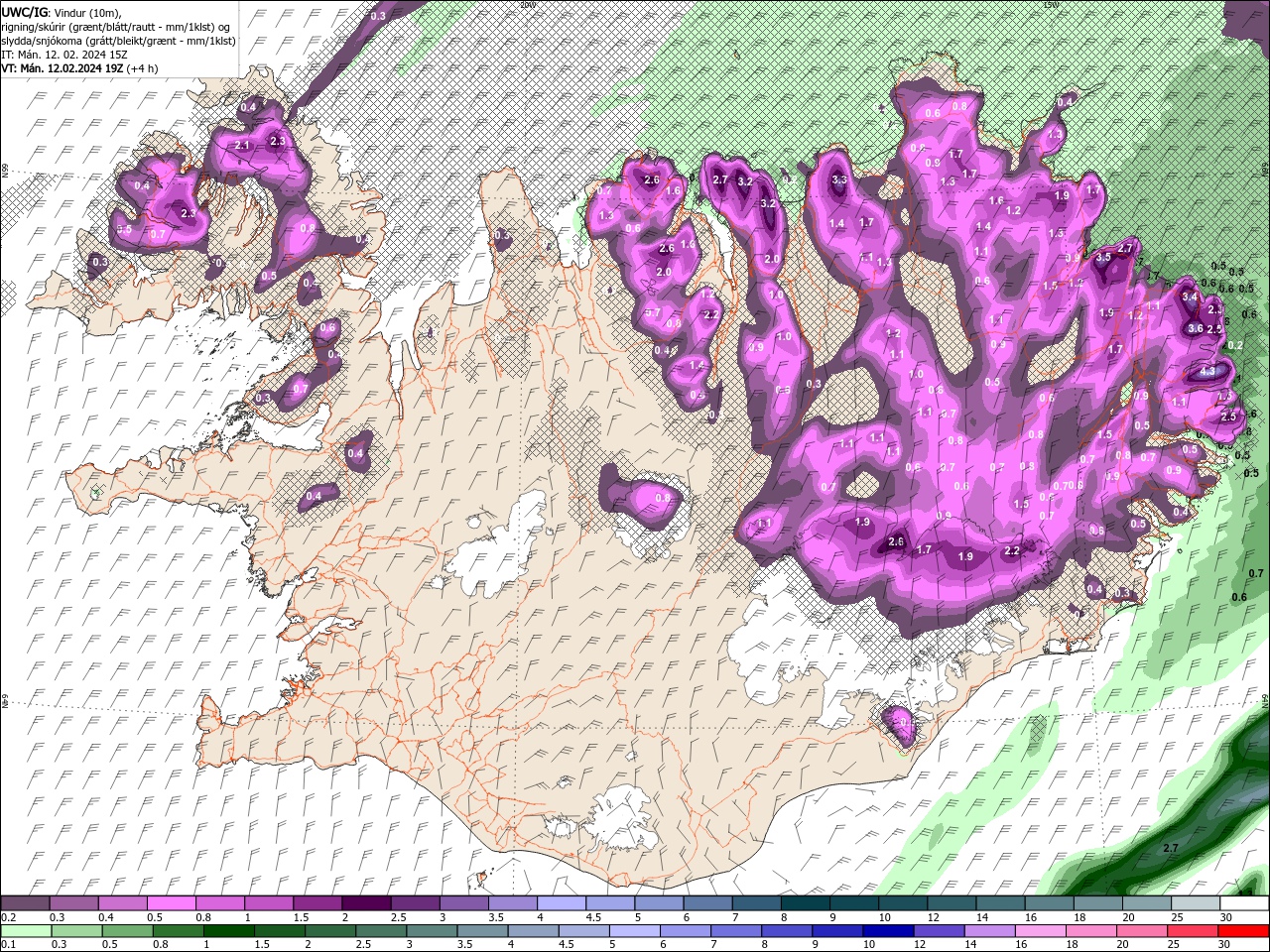Click pale green rain swatch between 0.1 and 0.3
Screen dimensions: 1270x952
pos(26,931)
